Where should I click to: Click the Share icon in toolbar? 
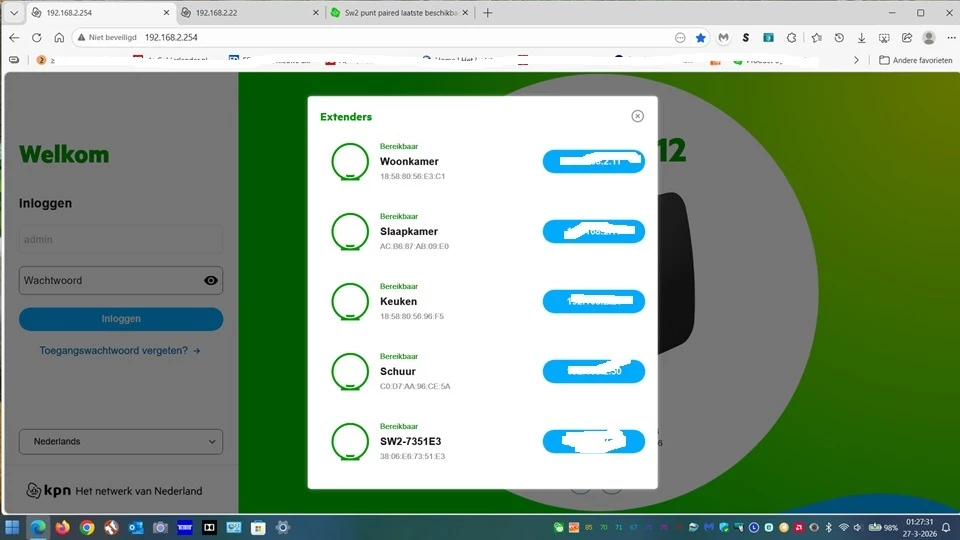(x=907, y=38)
